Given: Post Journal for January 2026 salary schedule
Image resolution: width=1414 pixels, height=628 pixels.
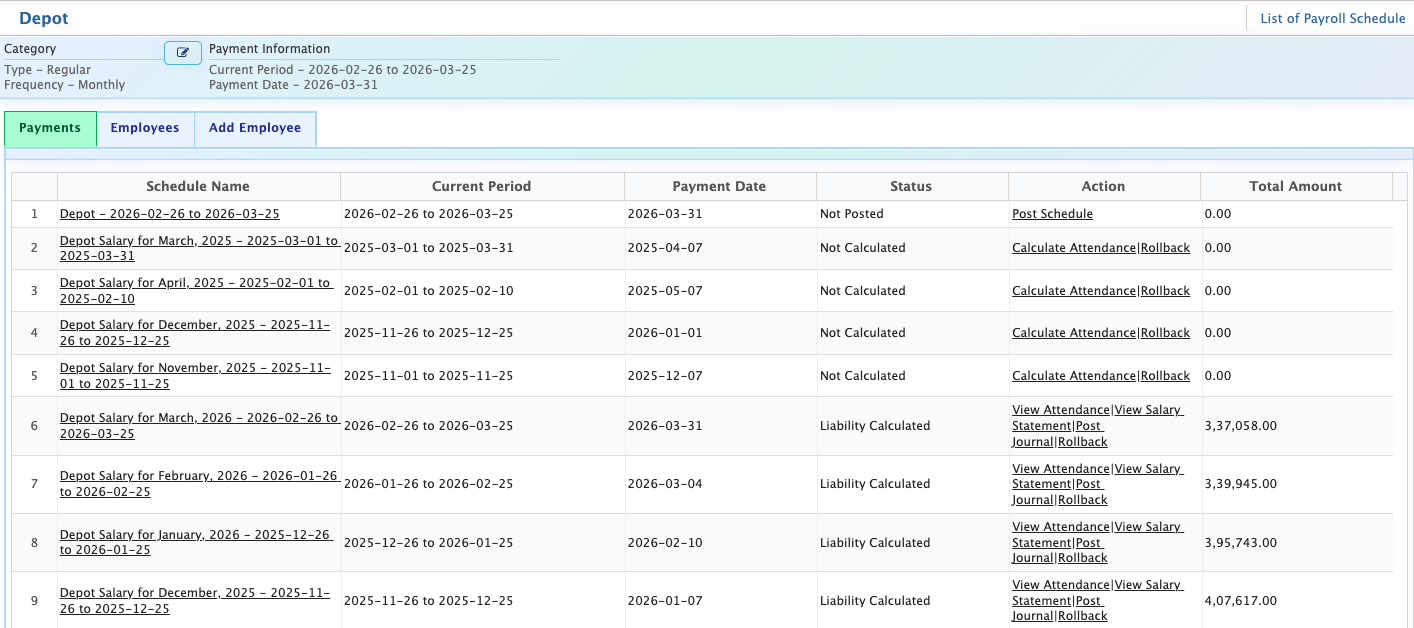Looking at the screenshot, I should [1088, 543].
